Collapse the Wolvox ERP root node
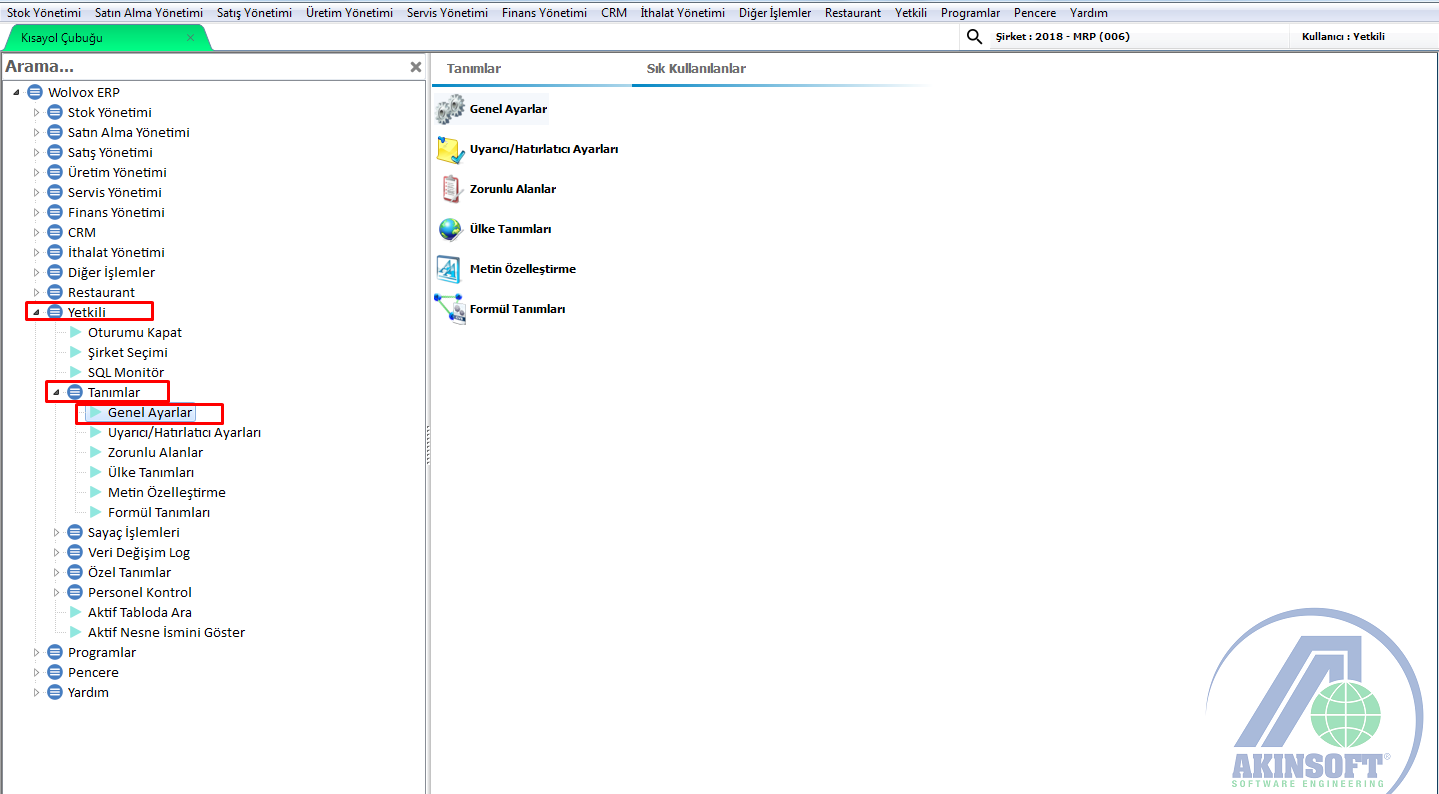 pos(17,92)
